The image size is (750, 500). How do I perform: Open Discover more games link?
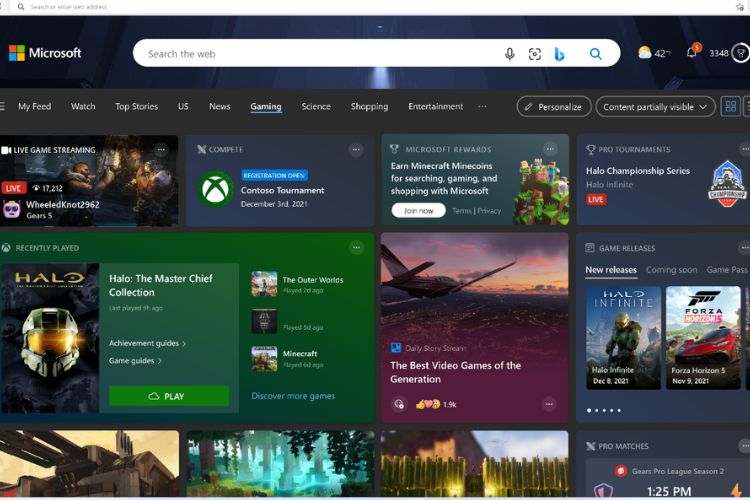coord(293,396)
